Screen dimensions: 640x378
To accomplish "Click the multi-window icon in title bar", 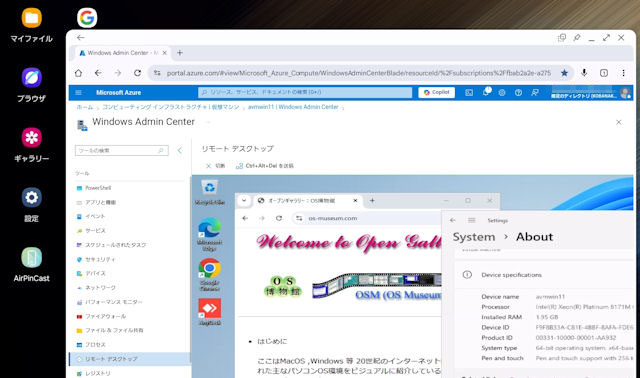I will pos(562,38).
